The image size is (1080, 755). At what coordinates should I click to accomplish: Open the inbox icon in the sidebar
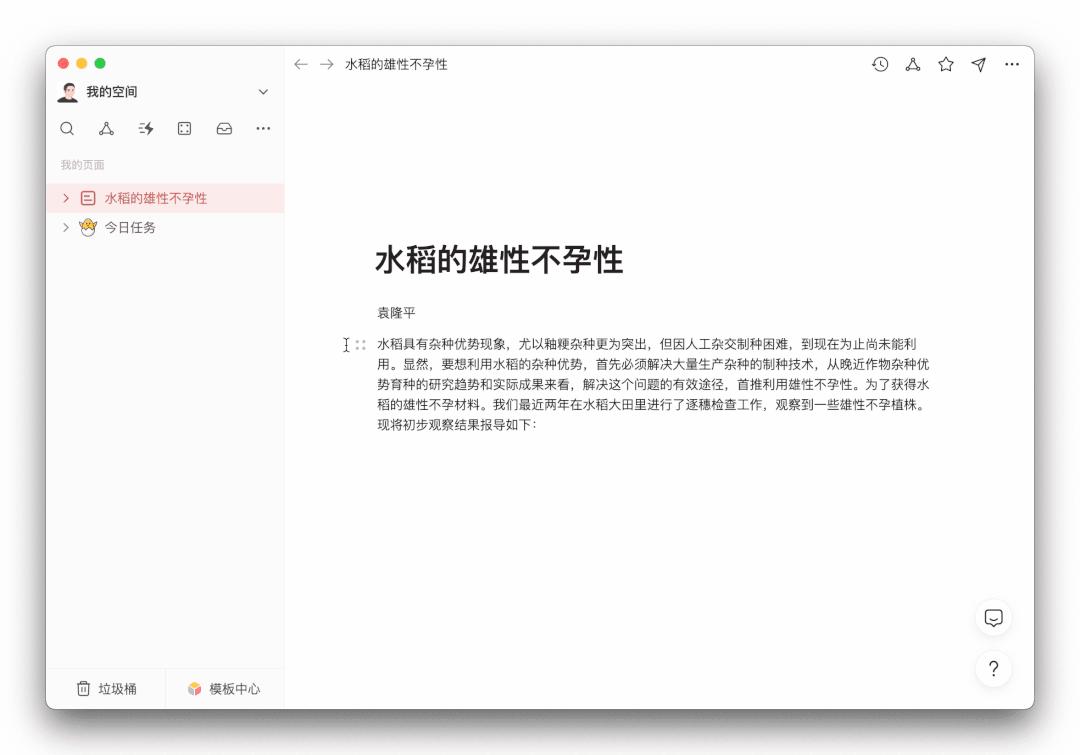[x=223, y=128]
